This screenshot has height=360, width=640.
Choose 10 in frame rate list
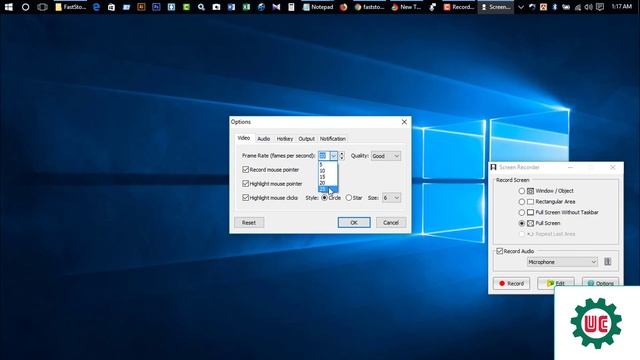click(x=328, y=171)
